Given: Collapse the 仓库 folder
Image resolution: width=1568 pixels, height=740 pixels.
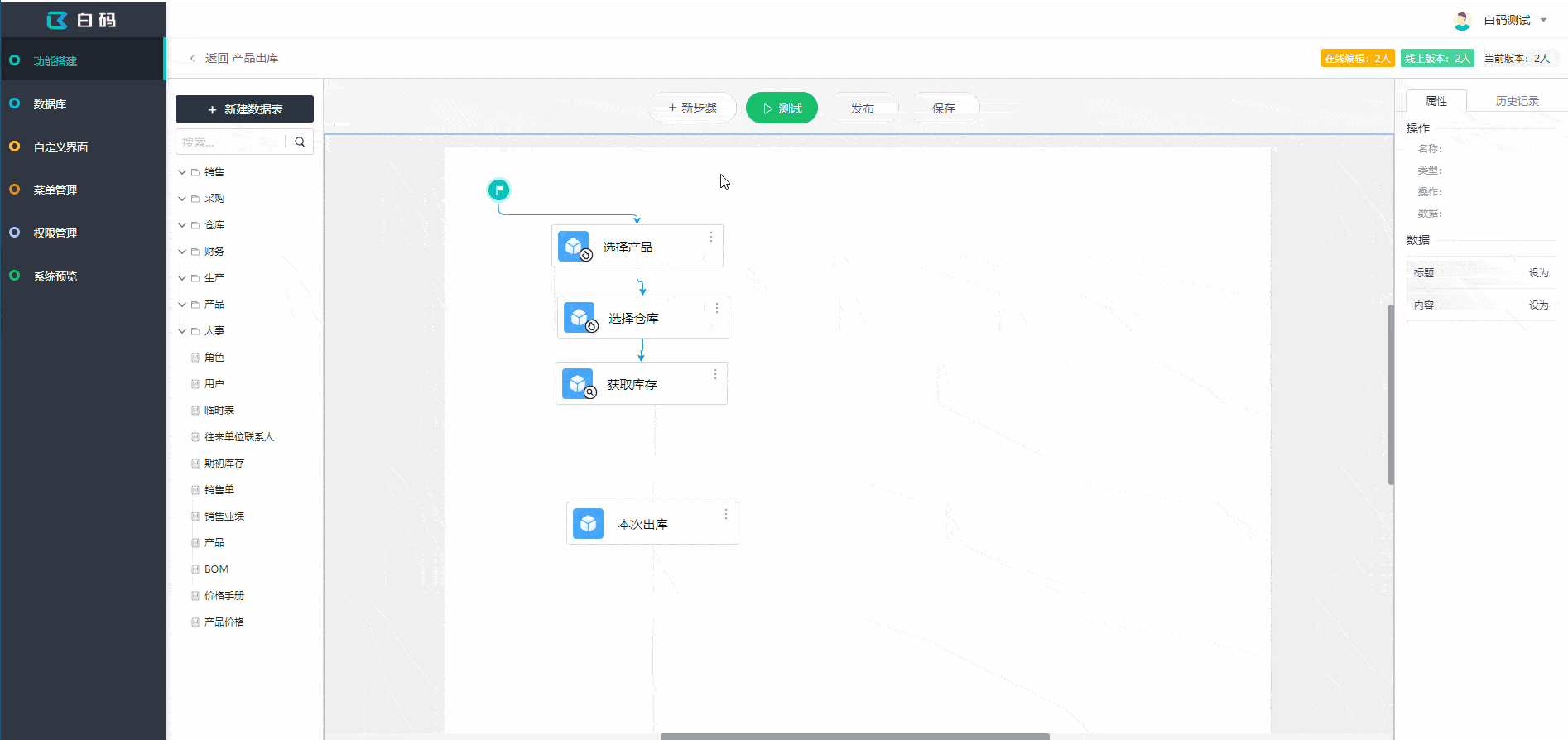Looking at the screenshot, I should pyautogui.click(x=182, y=225).
